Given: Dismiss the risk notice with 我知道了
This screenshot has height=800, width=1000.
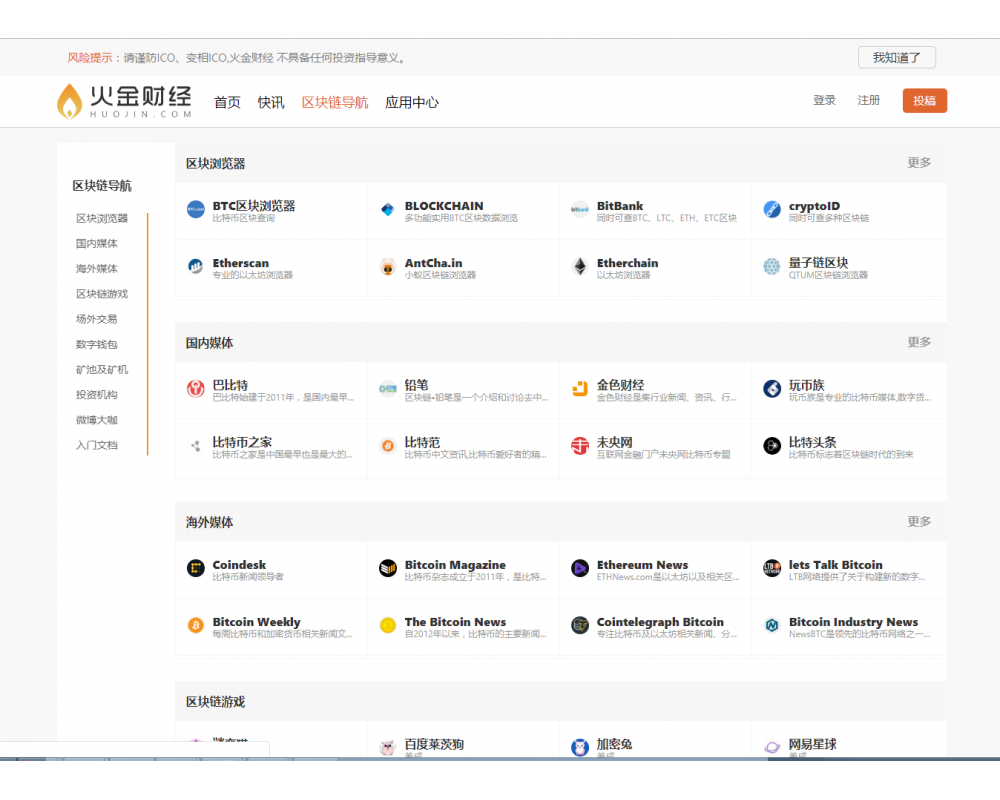Looking at the screenshot, I should pos(897,57).
